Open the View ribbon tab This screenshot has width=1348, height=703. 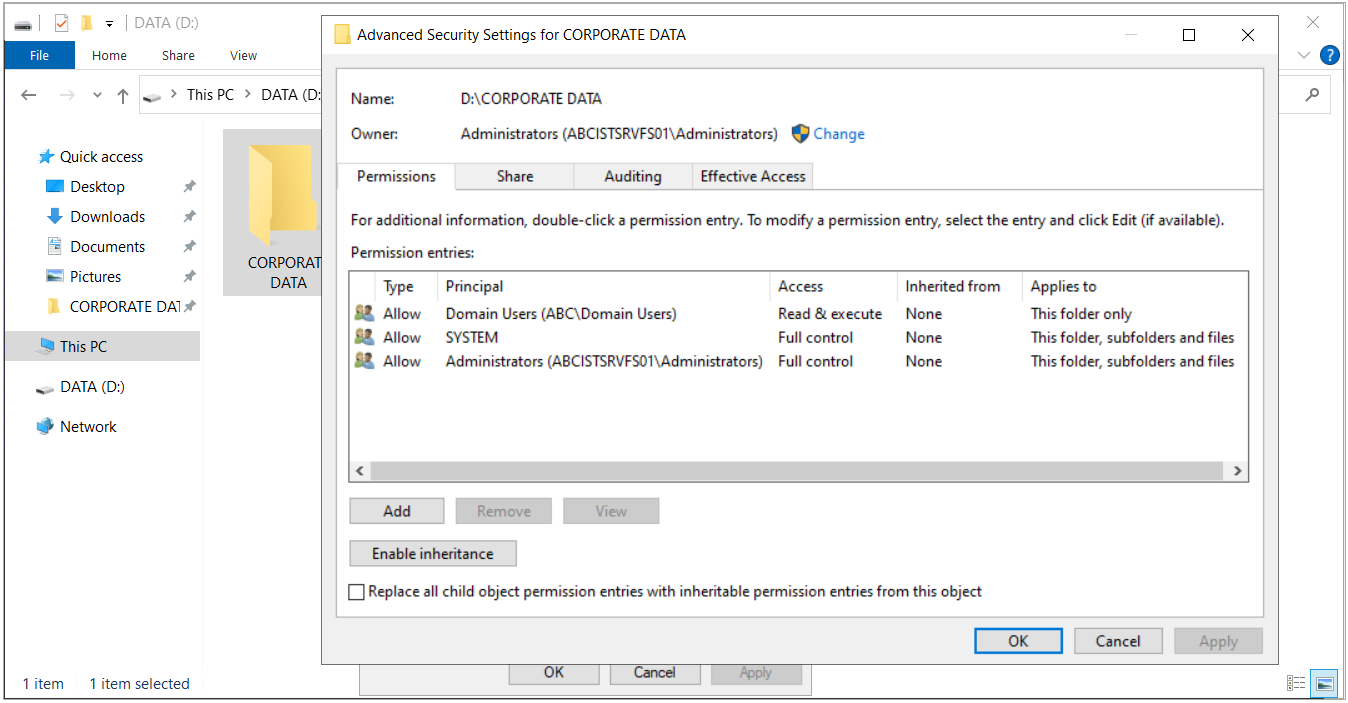243,55
